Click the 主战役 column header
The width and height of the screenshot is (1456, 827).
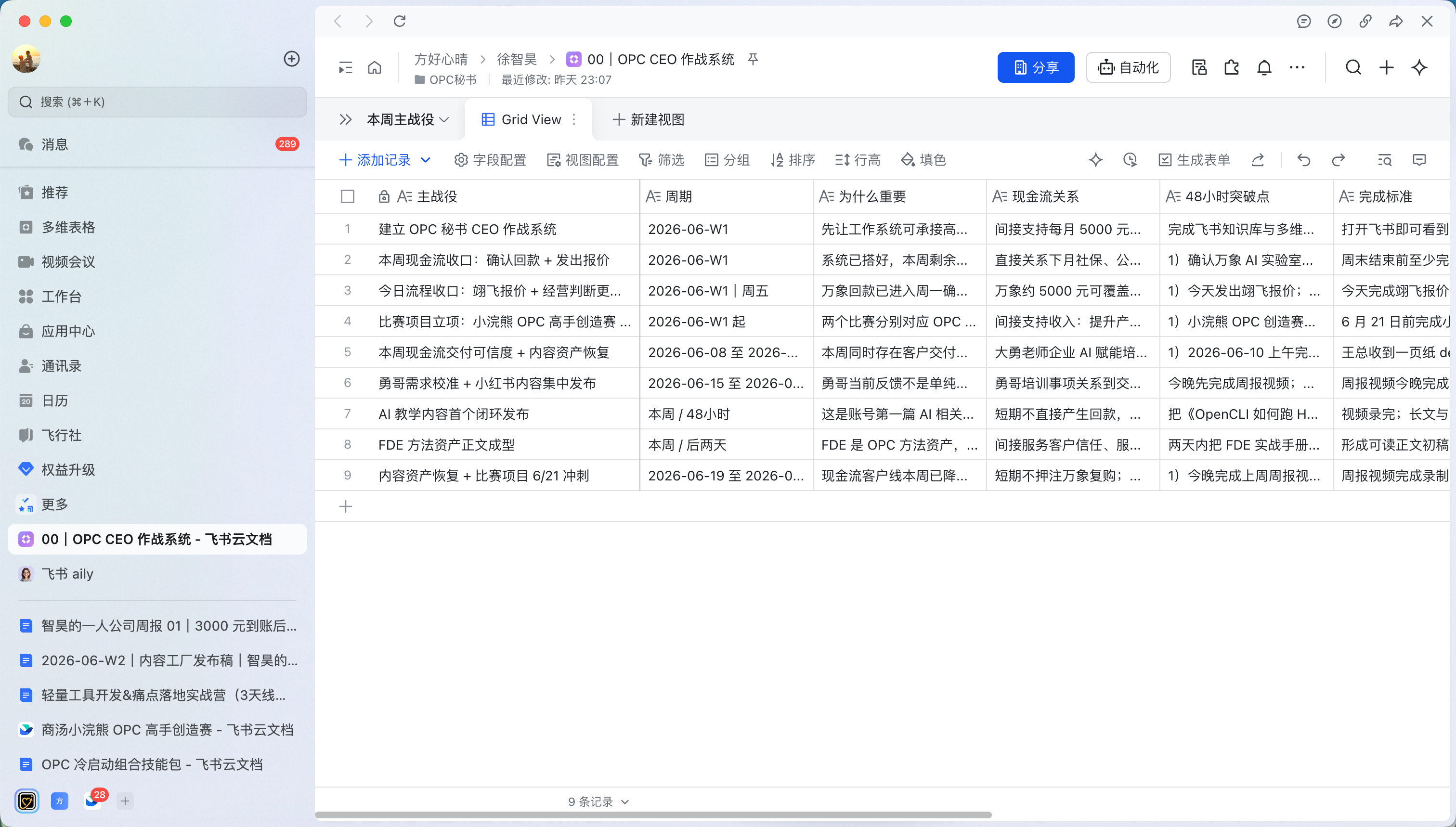click(x=506, y=196)
